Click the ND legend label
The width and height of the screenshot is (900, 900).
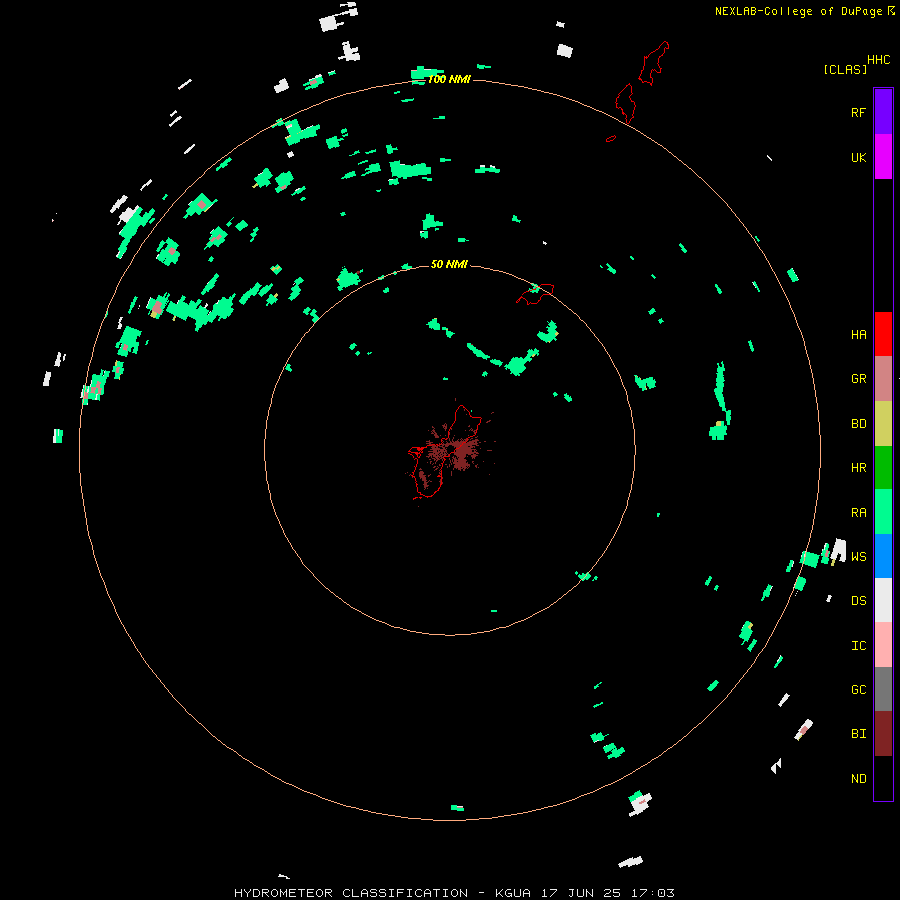[858, 778]
